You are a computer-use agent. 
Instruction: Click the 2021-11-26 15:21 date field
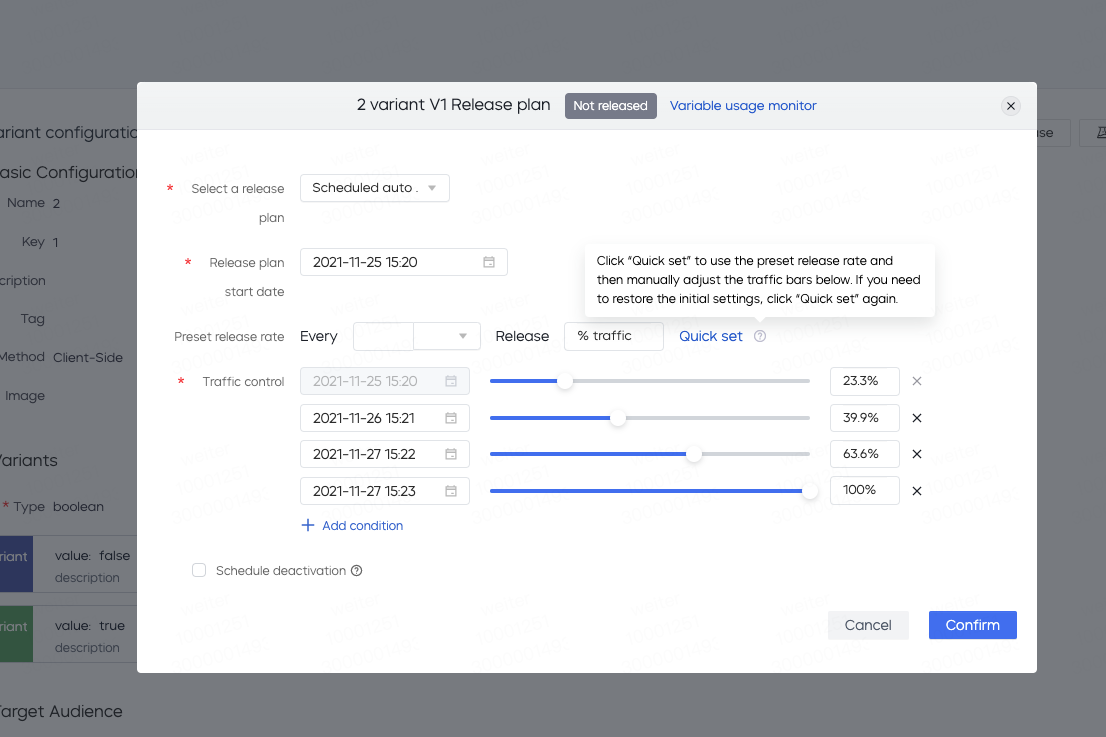(x=384, y=418)
